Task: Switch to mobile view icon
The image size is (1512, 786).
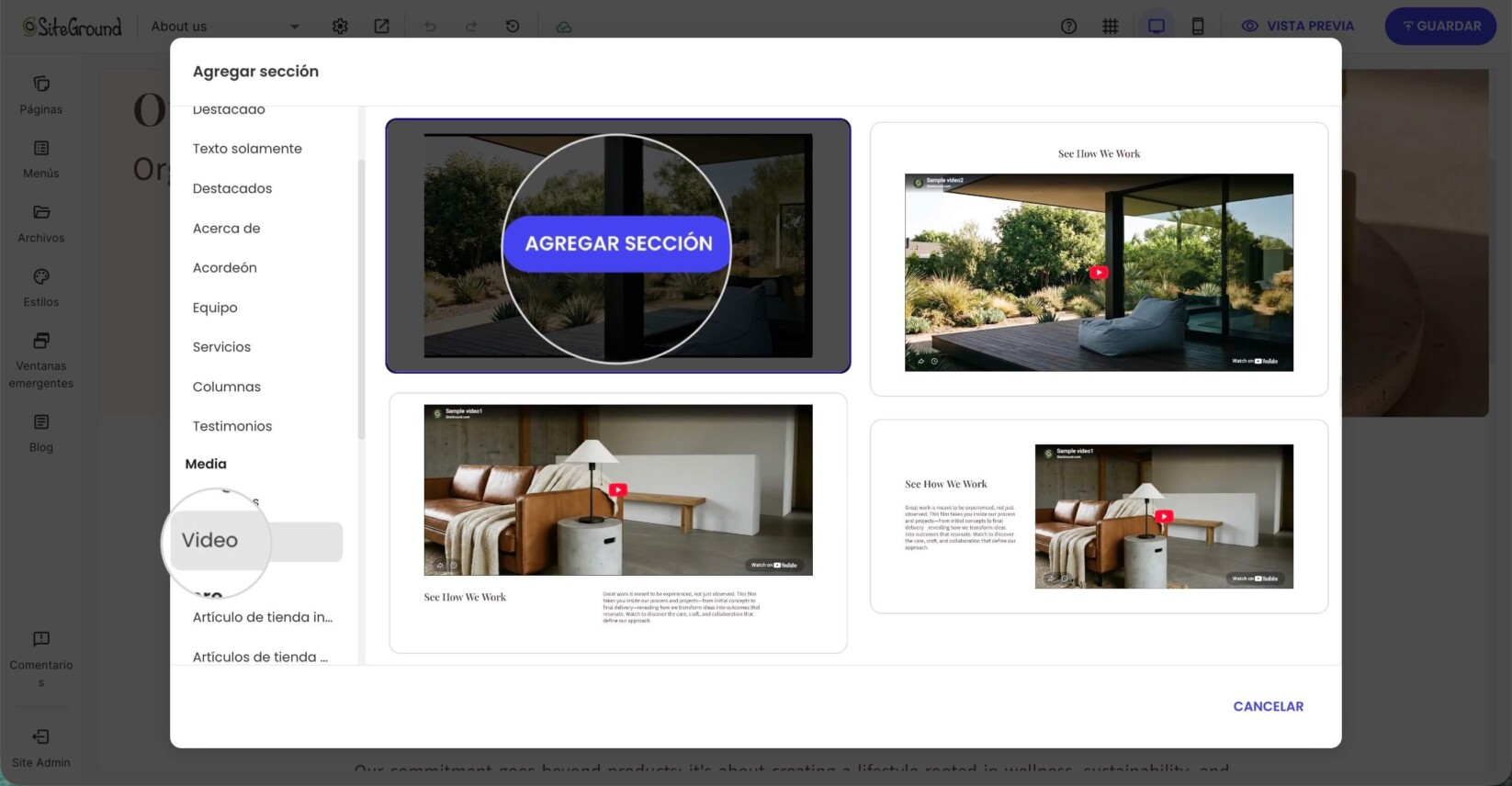Action: [1198, 27]
